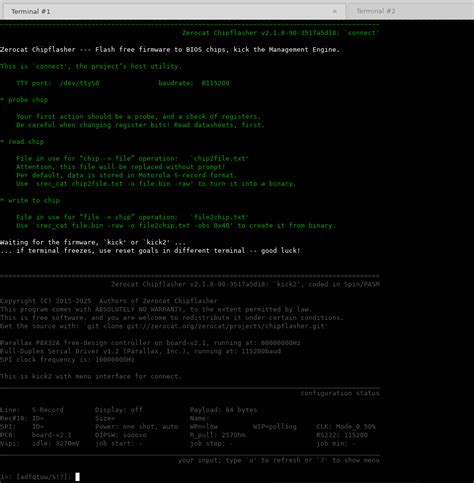Click the green connect version header line
This screenshot has width=474, height=483.
(281, 33)
